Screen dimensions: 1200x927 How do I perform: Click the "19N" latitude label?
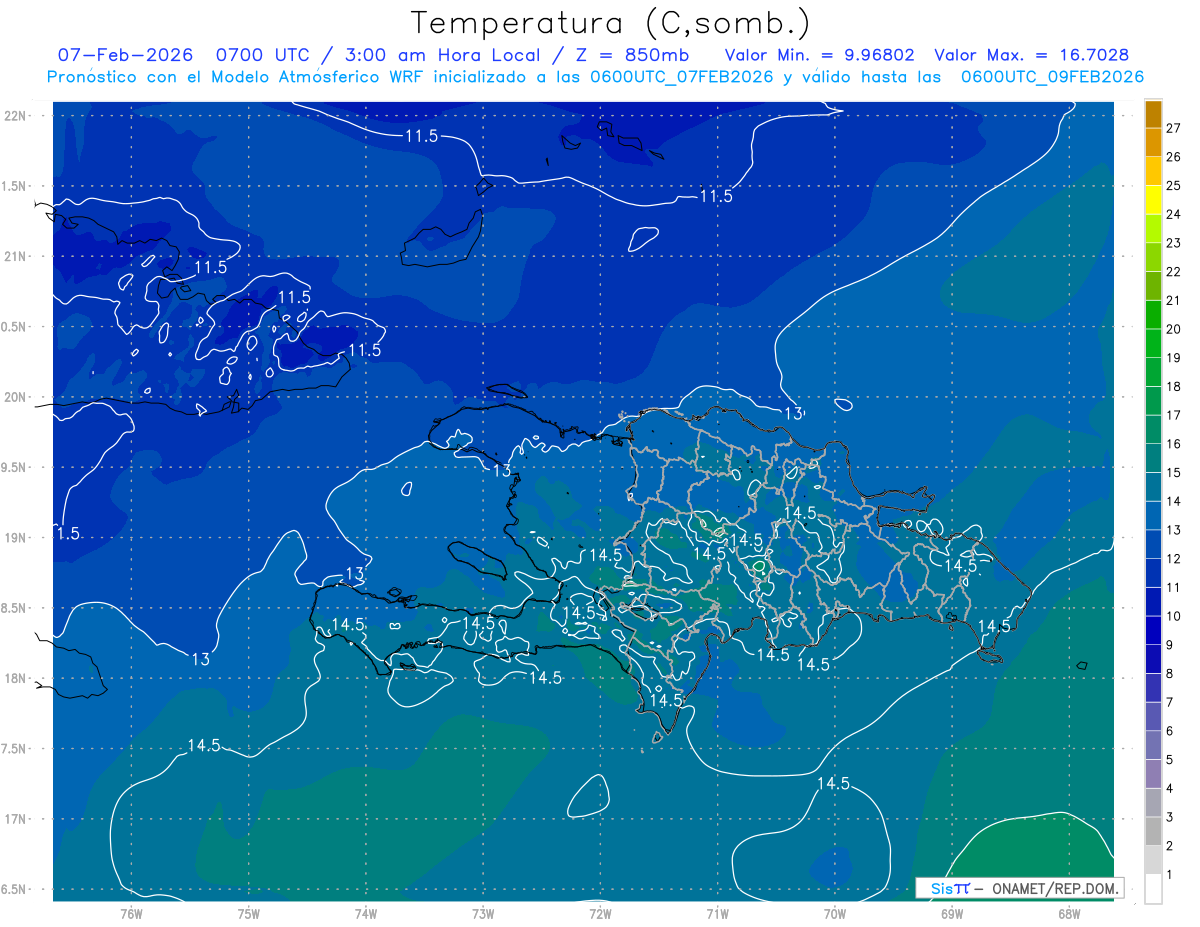[15, 537]
